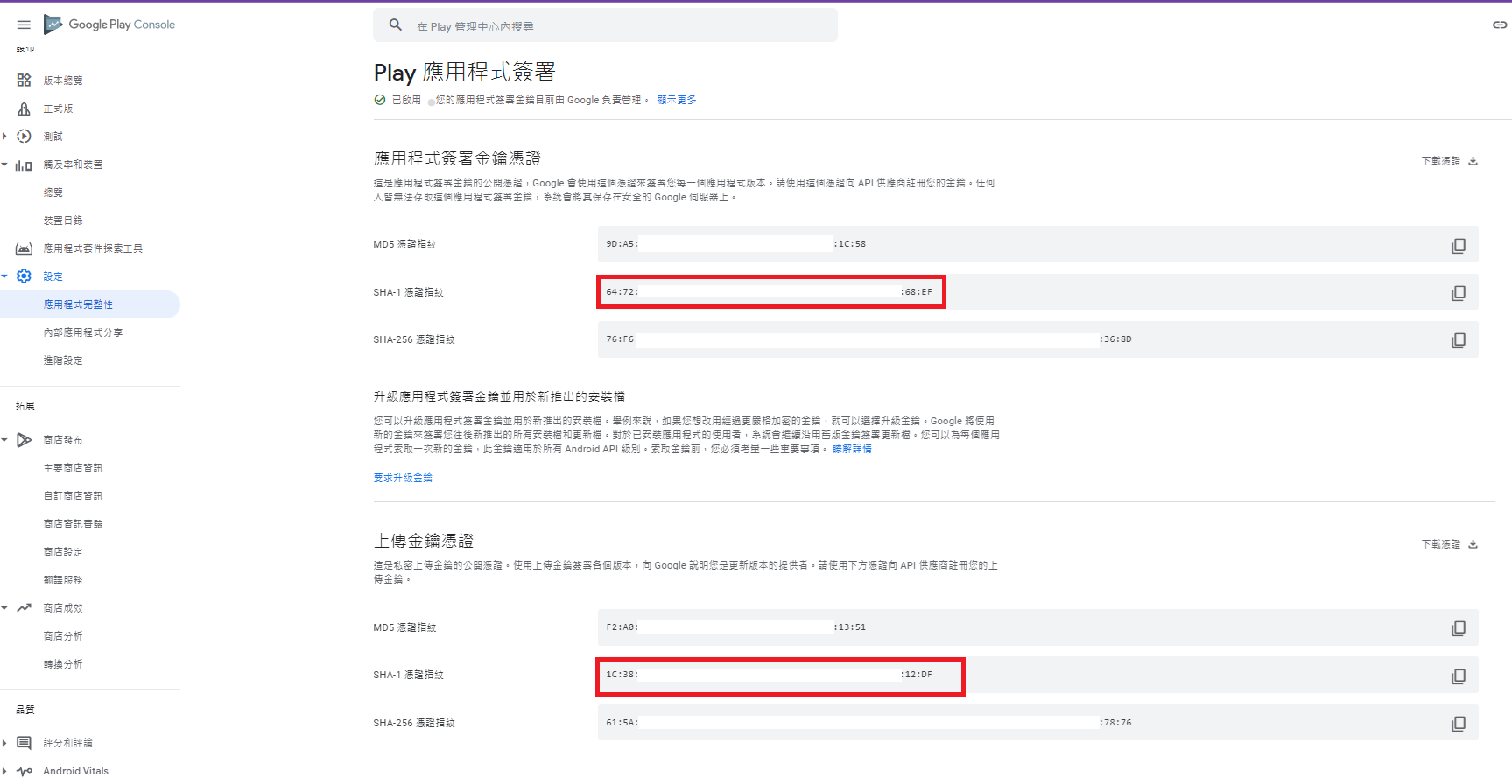Collapse the 商店發布 section arrow

(4, 440)
